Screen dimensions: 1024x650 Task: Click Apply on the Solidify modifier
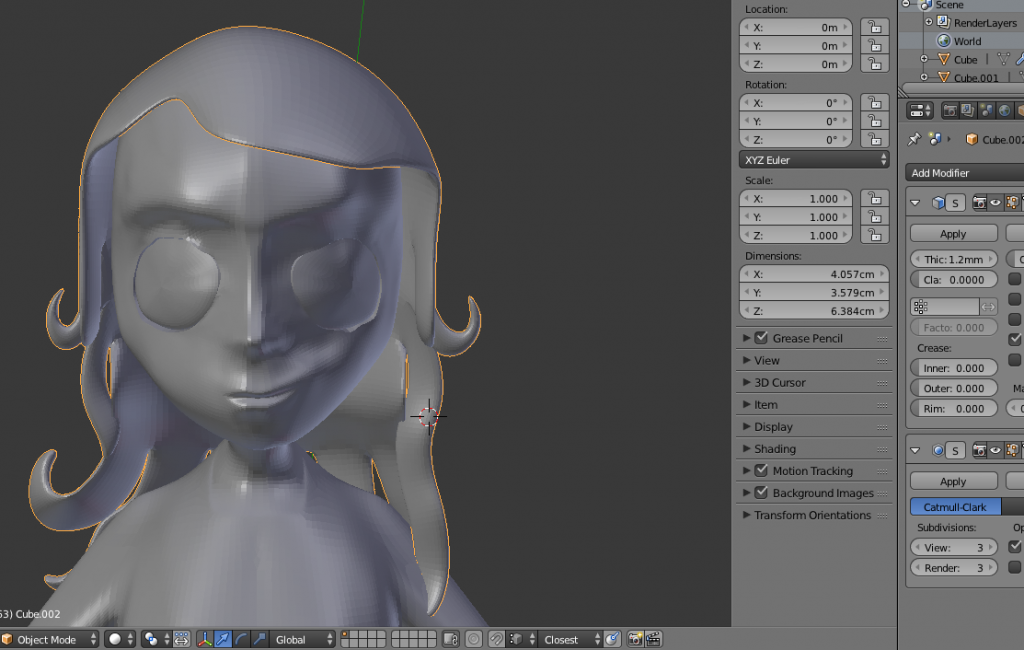(953, 233)
